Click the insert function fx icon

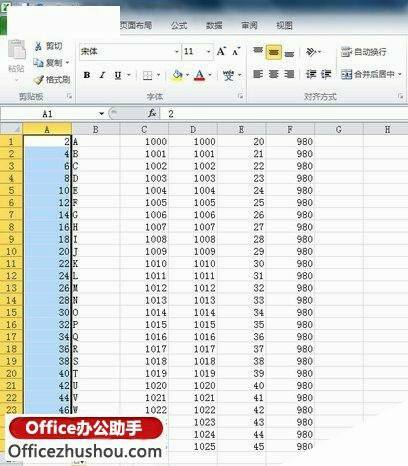152,114
